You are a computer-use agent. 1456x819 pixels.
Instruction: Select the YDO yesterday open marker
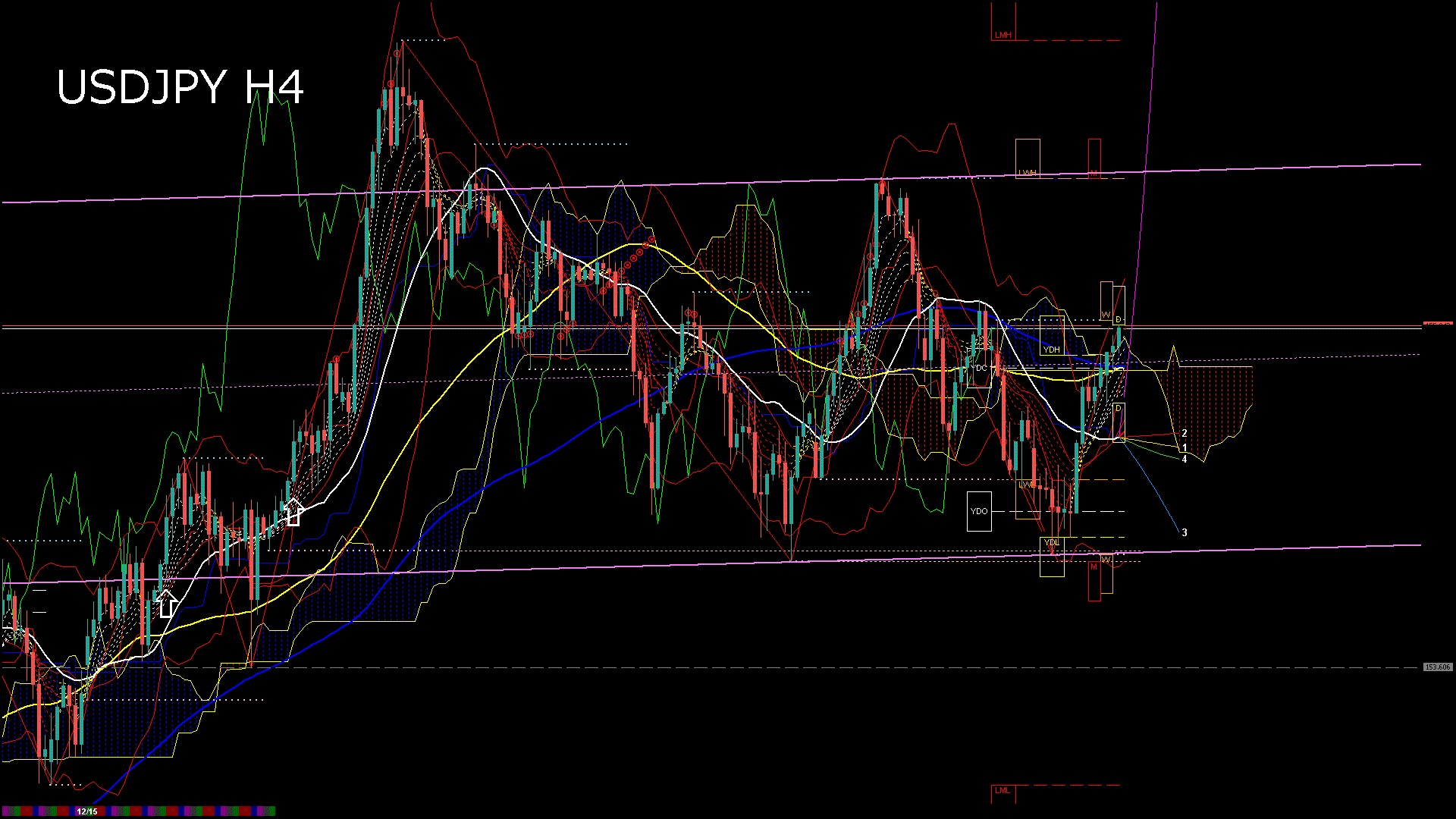(x=979, y=510)
